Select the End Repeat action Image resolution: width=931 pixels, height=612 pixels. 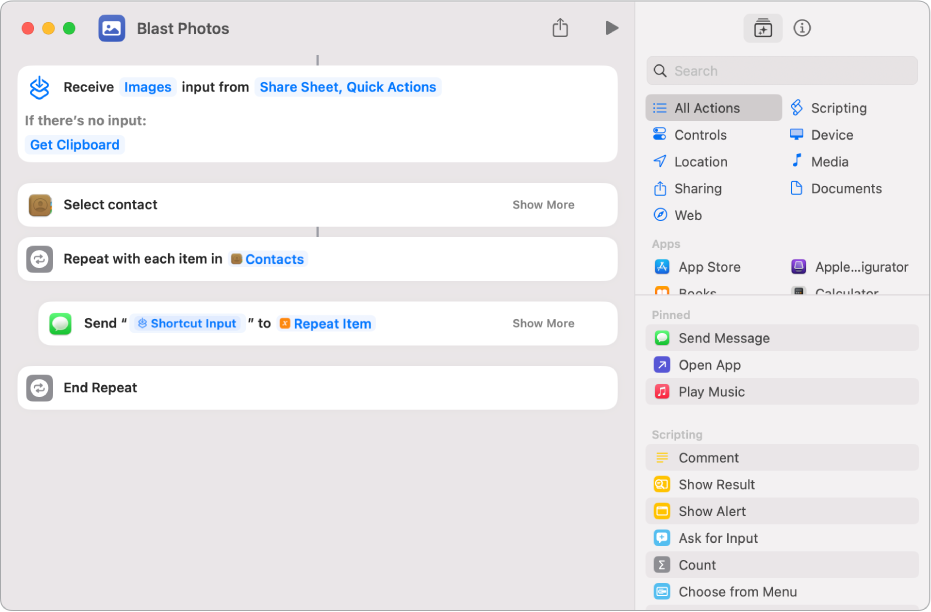[318, 388]
